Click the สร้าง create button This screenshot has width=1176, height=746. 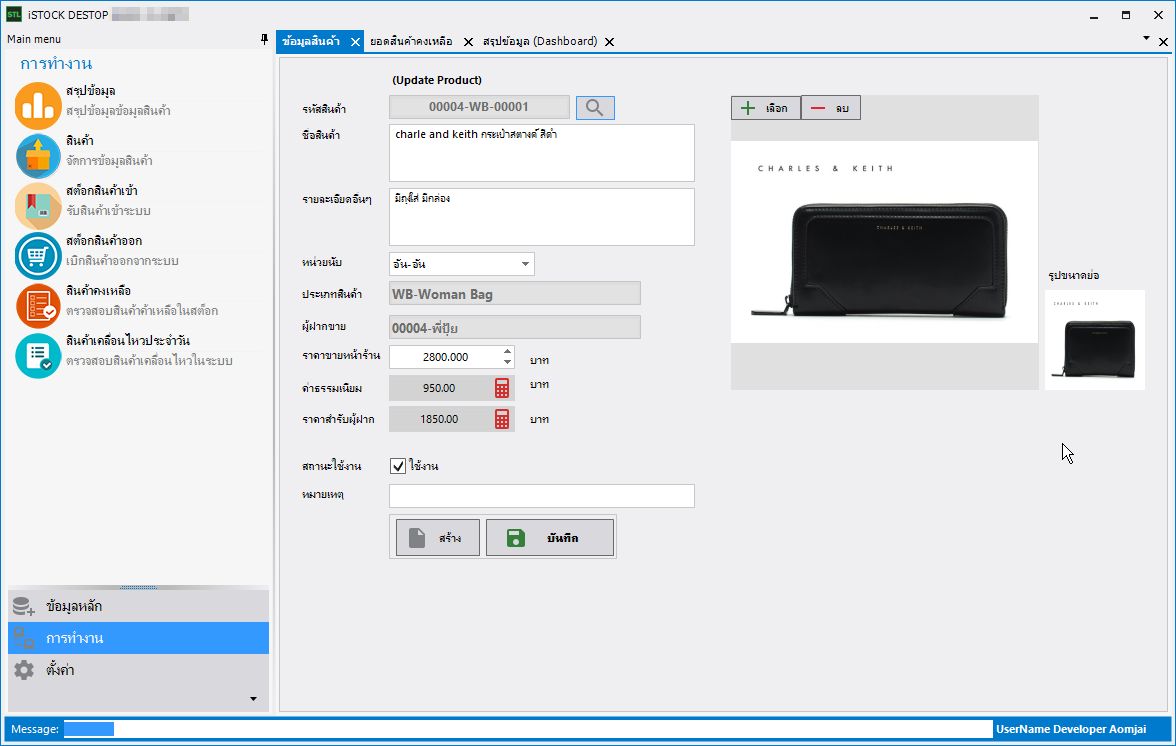tap(438, 538)
